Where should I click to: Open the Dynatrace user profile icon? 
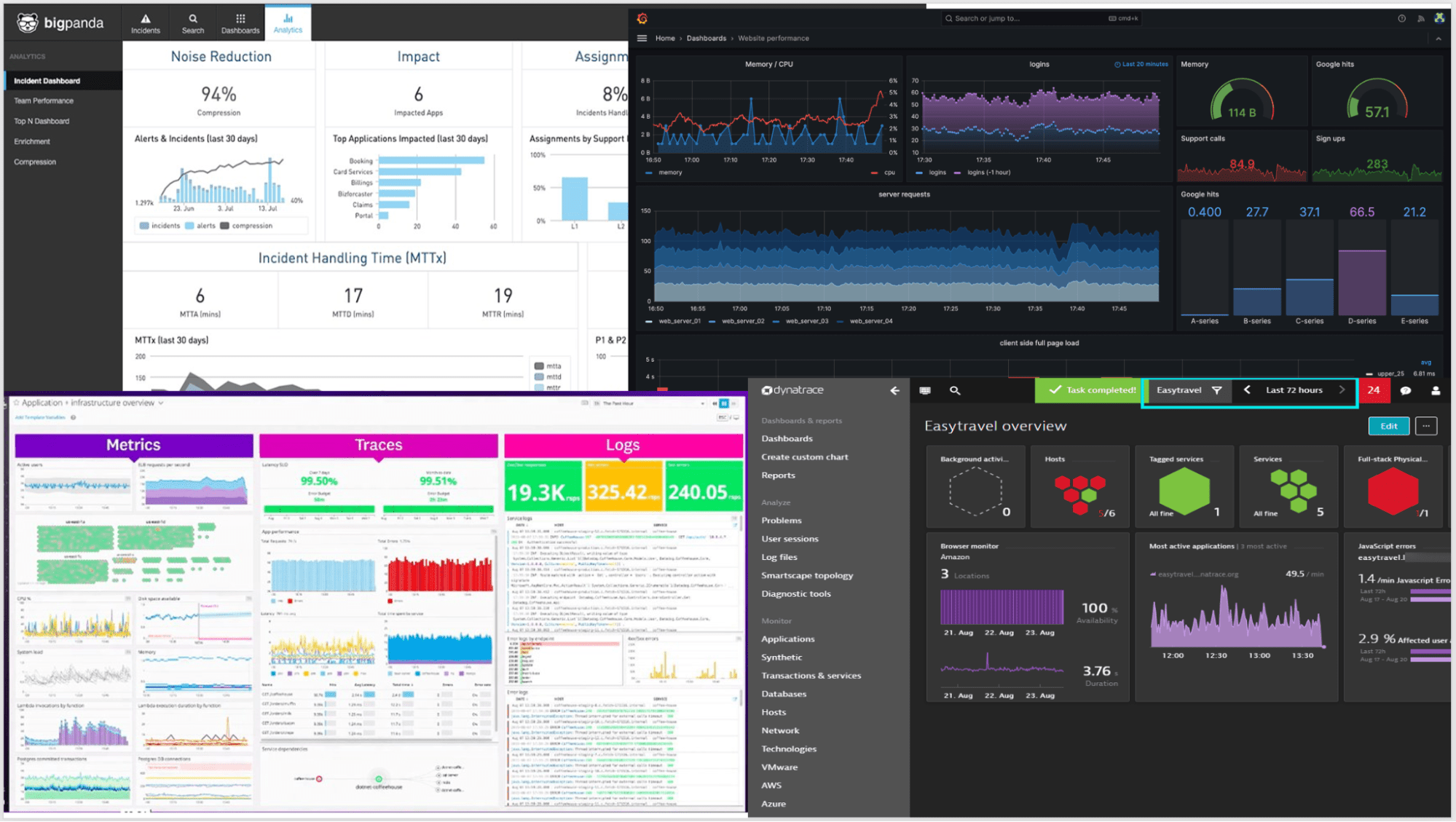pyautogui.click(x=1436, y=390)
